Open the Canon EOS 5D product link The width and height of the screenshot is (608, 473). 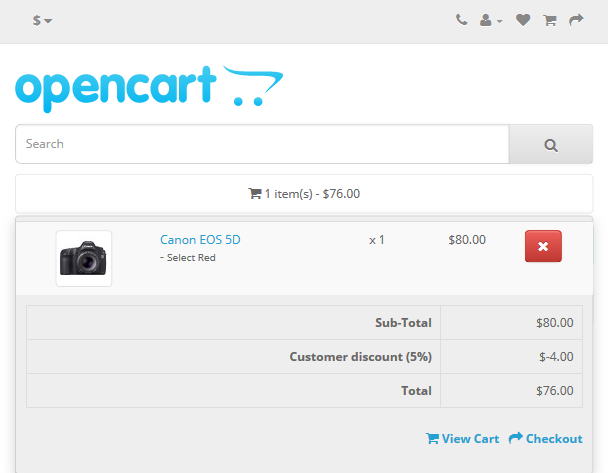point(200,240)
